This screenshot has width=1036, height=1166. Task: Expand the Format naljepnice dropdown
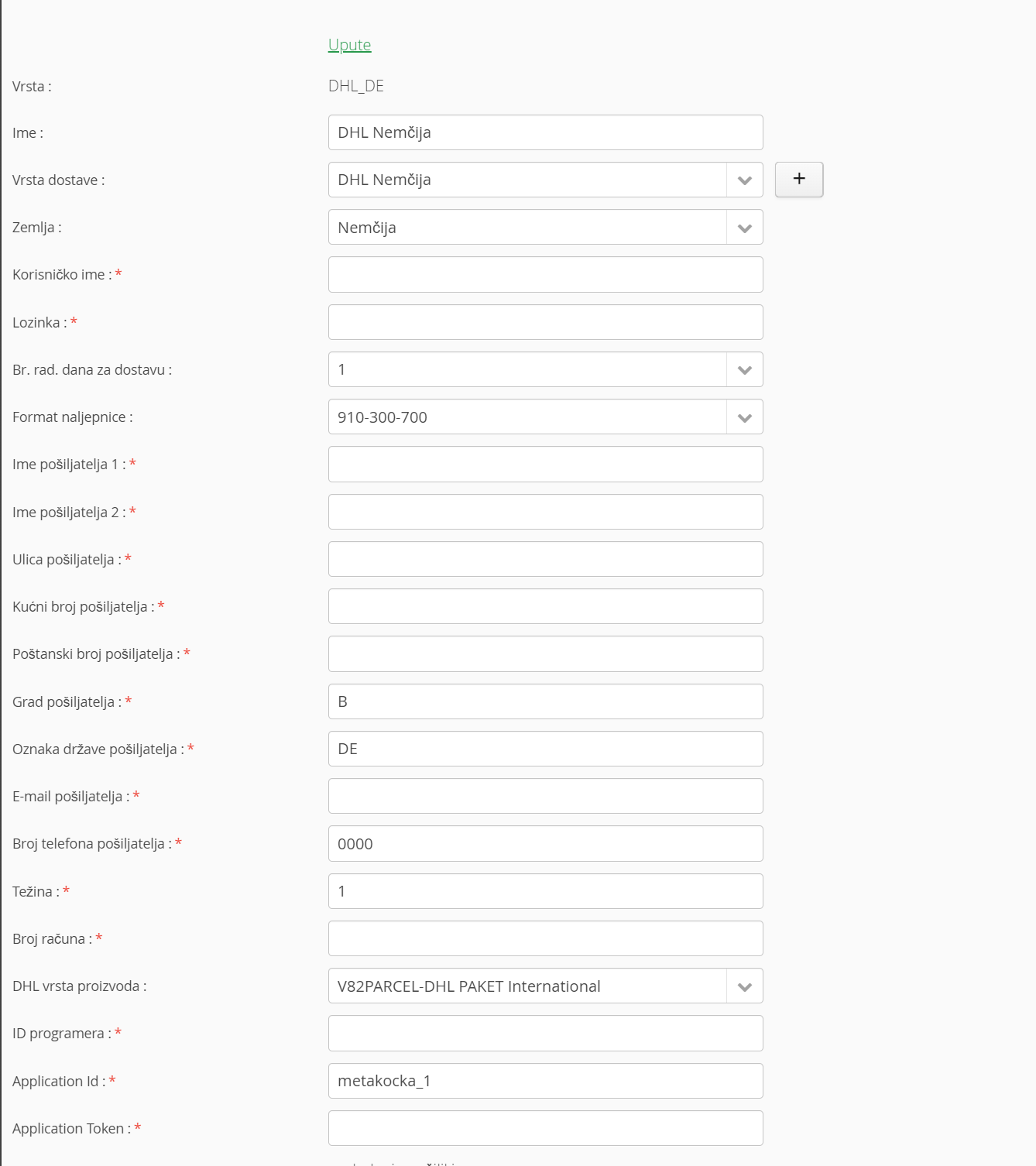[x=546, y=417]
